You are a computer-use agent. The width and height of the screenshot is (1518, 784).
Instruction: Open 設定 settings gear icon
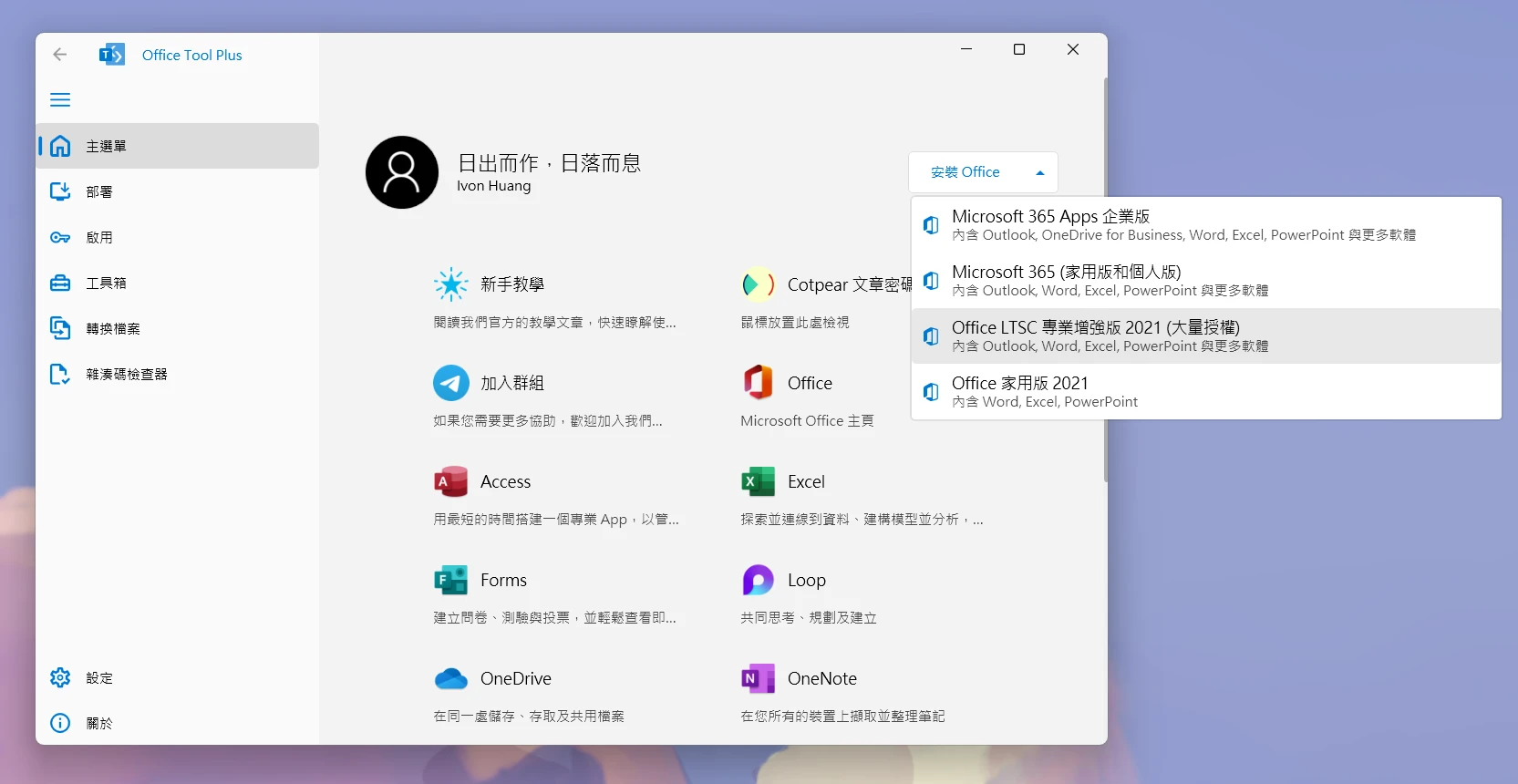tap(60, 677)
